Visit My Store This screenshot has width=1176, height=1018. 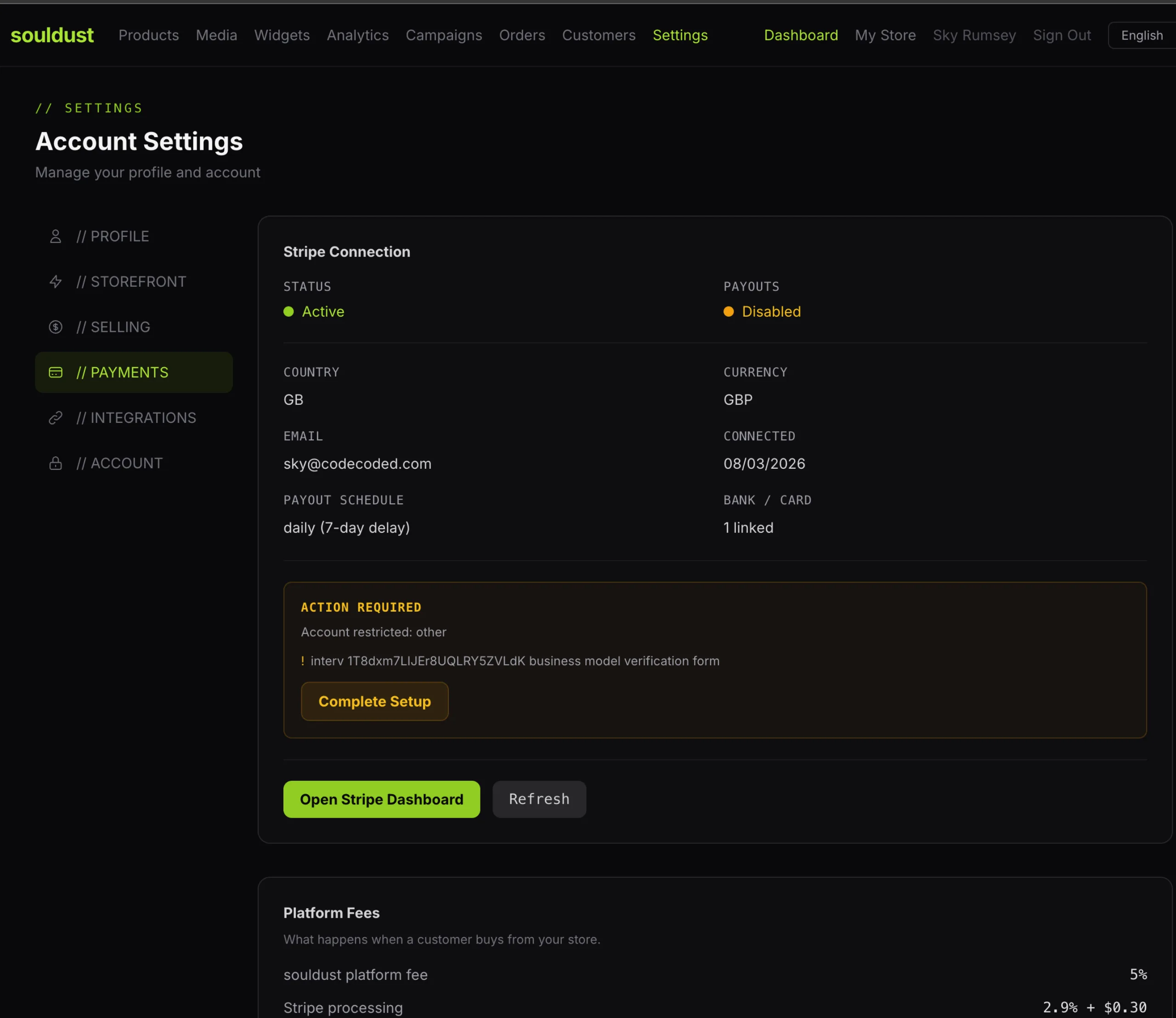885,34
